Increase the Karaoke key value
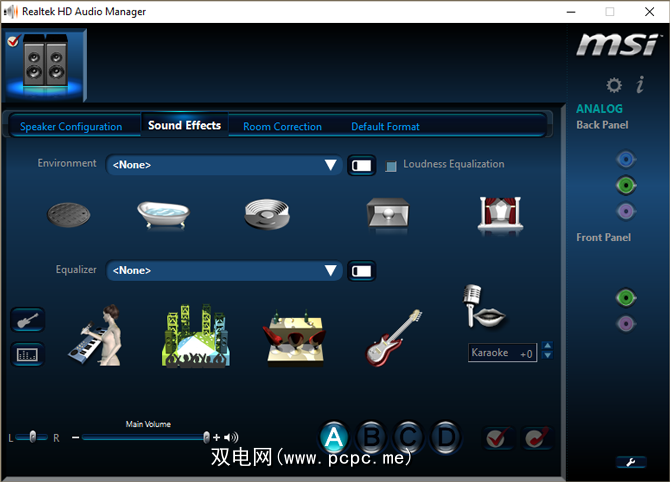Screen dimensions: 670x482 [x=547, y=345]
